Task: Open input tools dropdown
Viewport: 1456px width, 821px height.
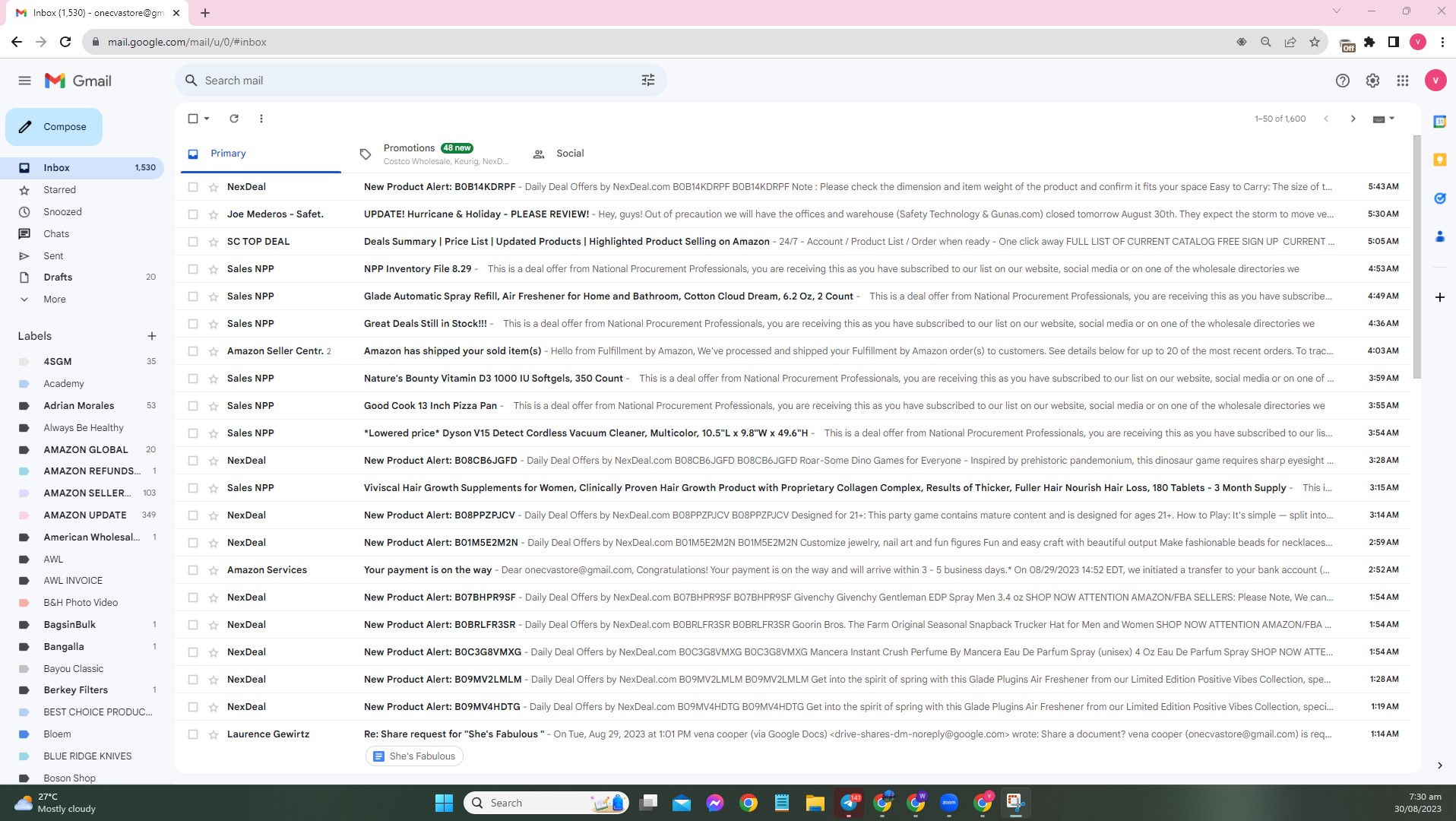Action: pos(1383,119)
